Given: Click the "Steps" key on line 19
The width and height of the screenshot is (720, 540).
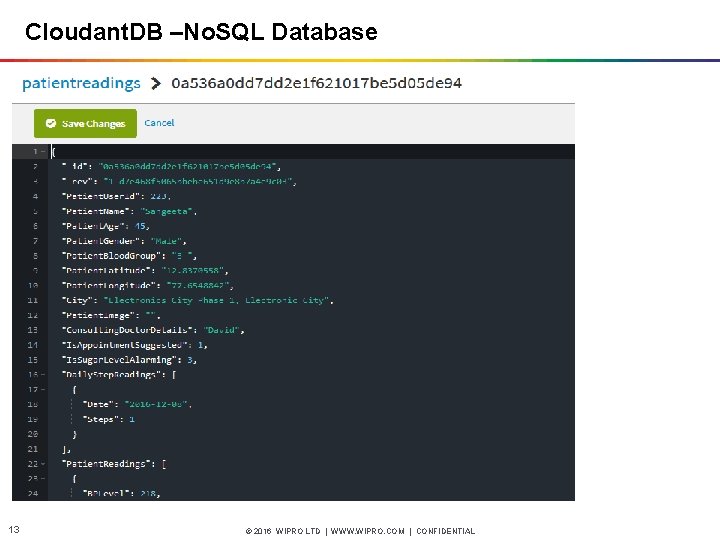Looking at the screenshot, I should (103, 419).
